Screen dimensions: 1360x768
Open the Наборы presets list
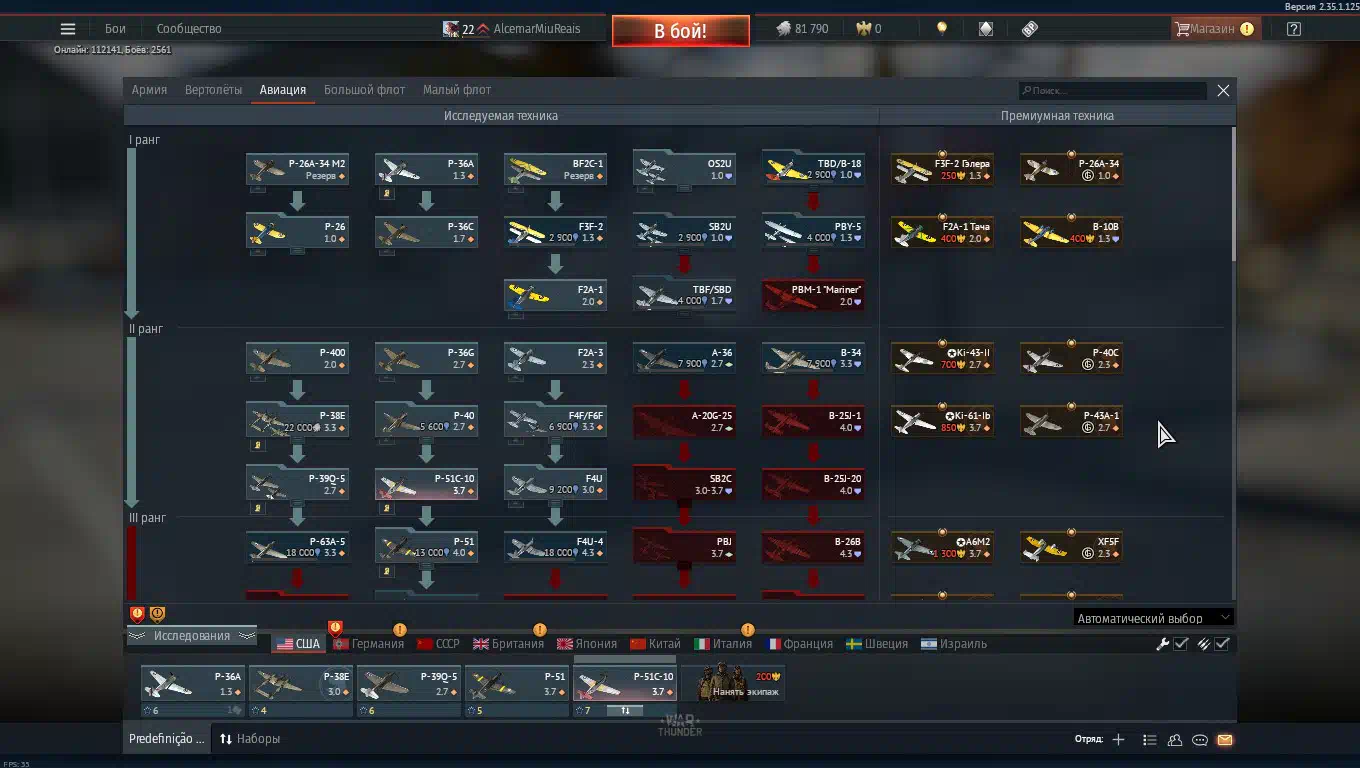pyautogui.click(x=250, y=739)
